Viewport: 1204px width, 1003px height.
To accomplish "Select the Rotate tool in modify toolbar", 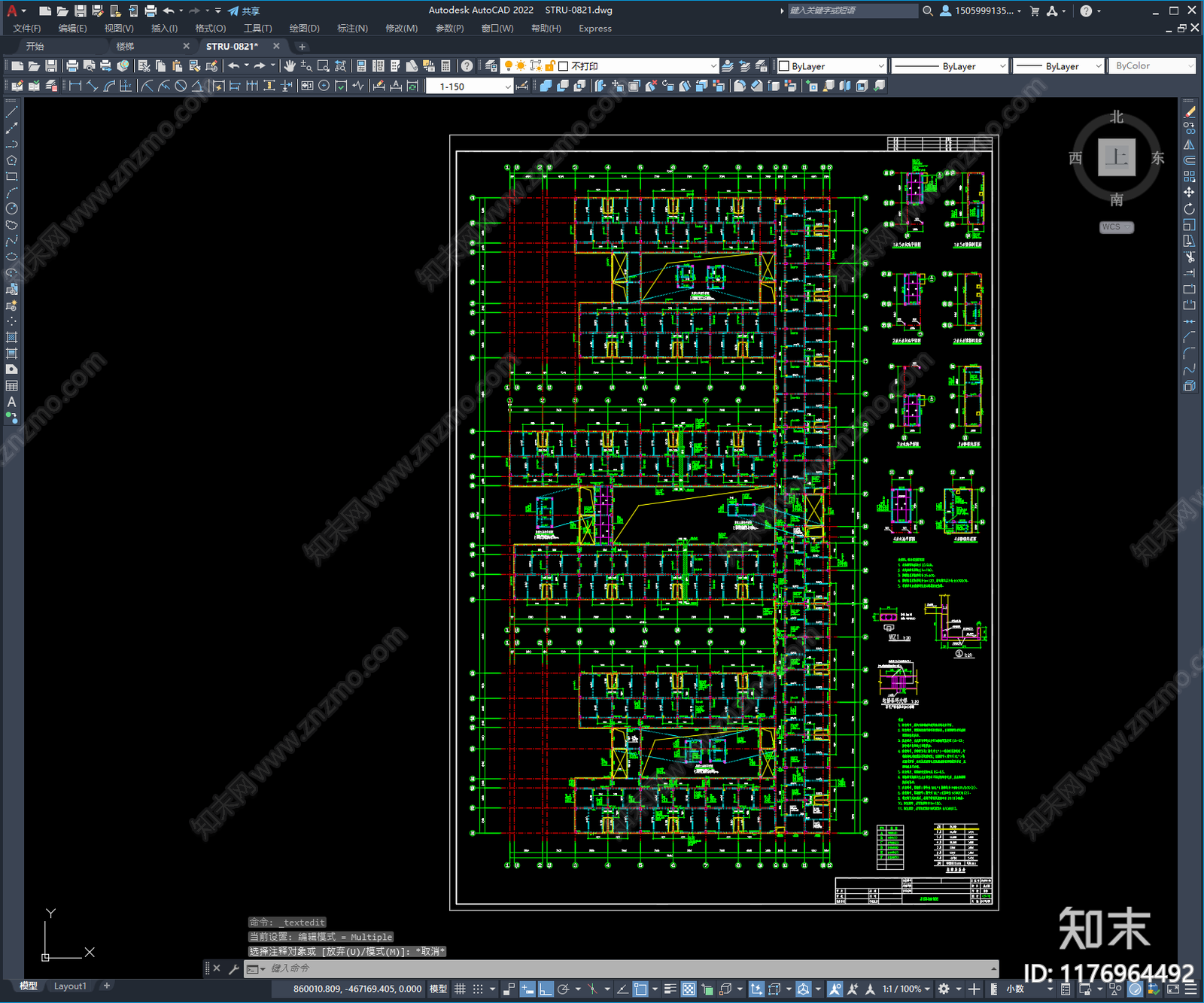I will click(x=1189, y=208).
